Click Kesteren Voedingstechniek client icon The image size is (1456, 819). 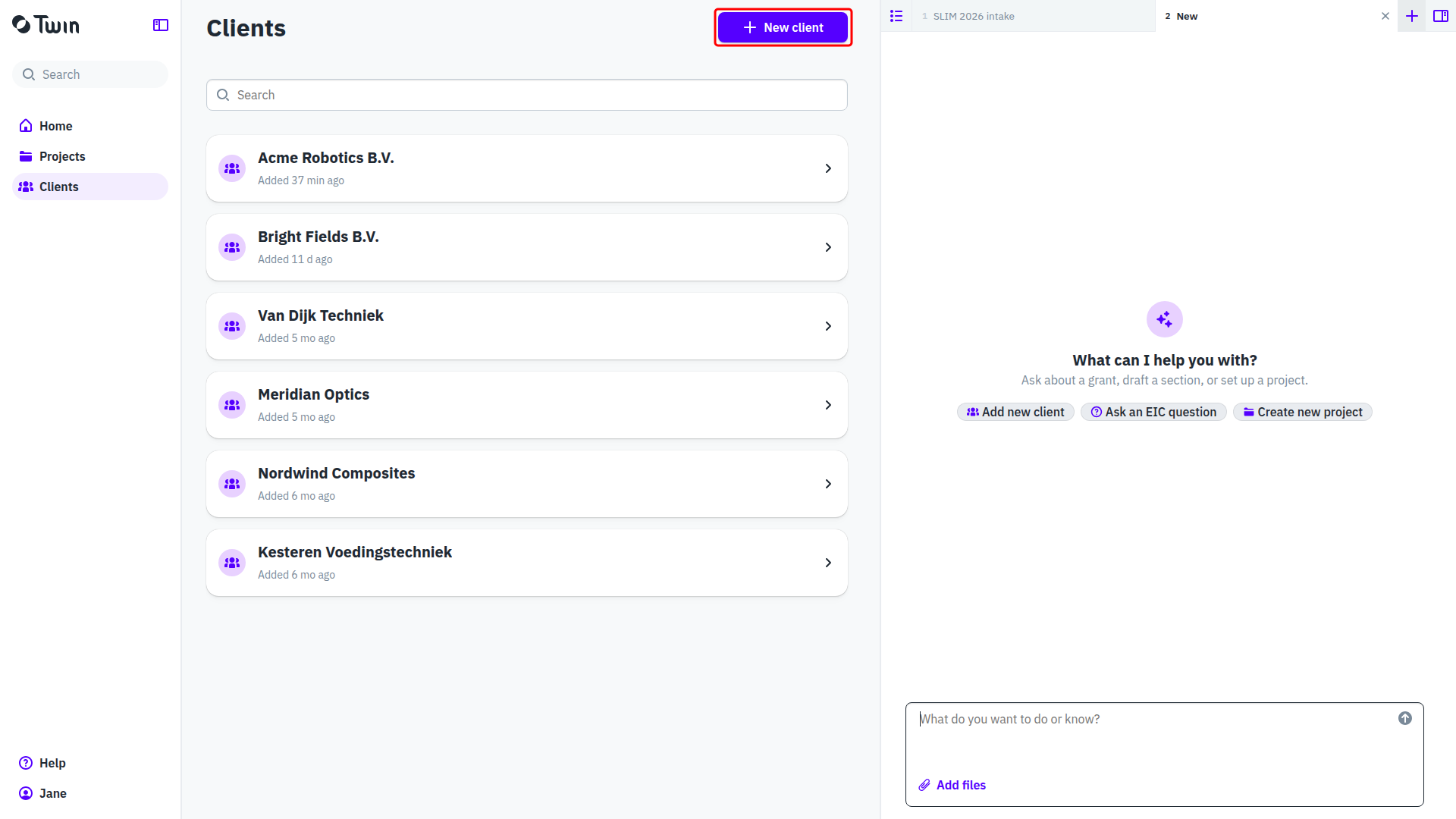coord(232,563)
